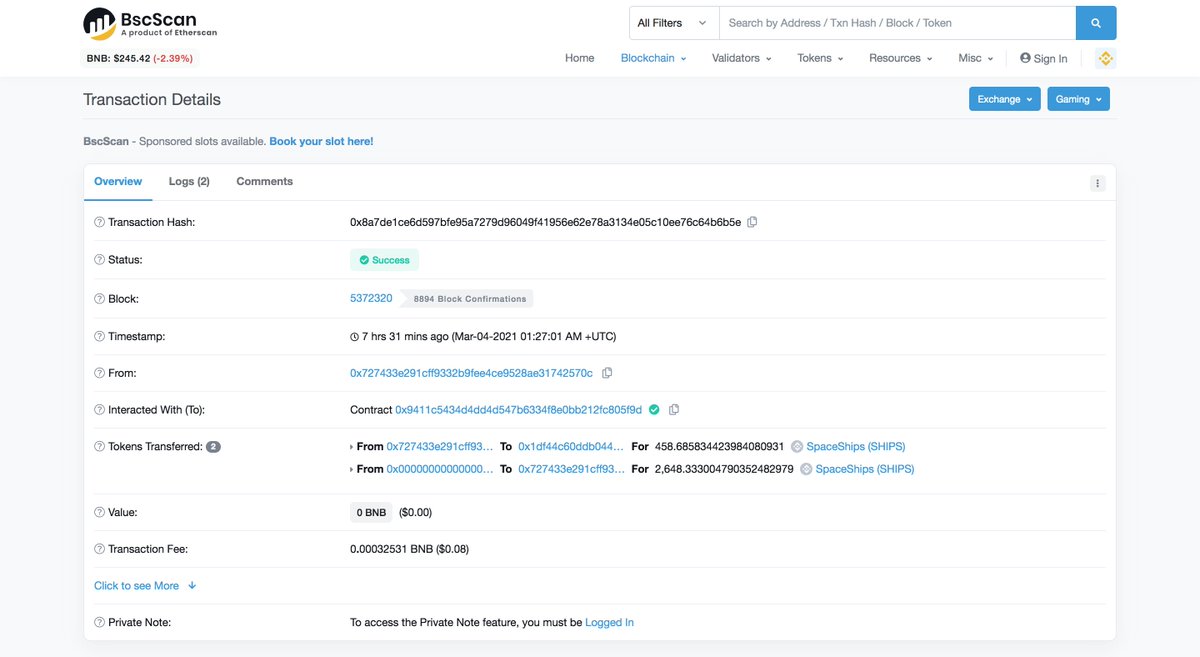This screenshot has height=657, width=1200.
Task: Click the help icon next to Value
Action: click(x=99, y=512)
